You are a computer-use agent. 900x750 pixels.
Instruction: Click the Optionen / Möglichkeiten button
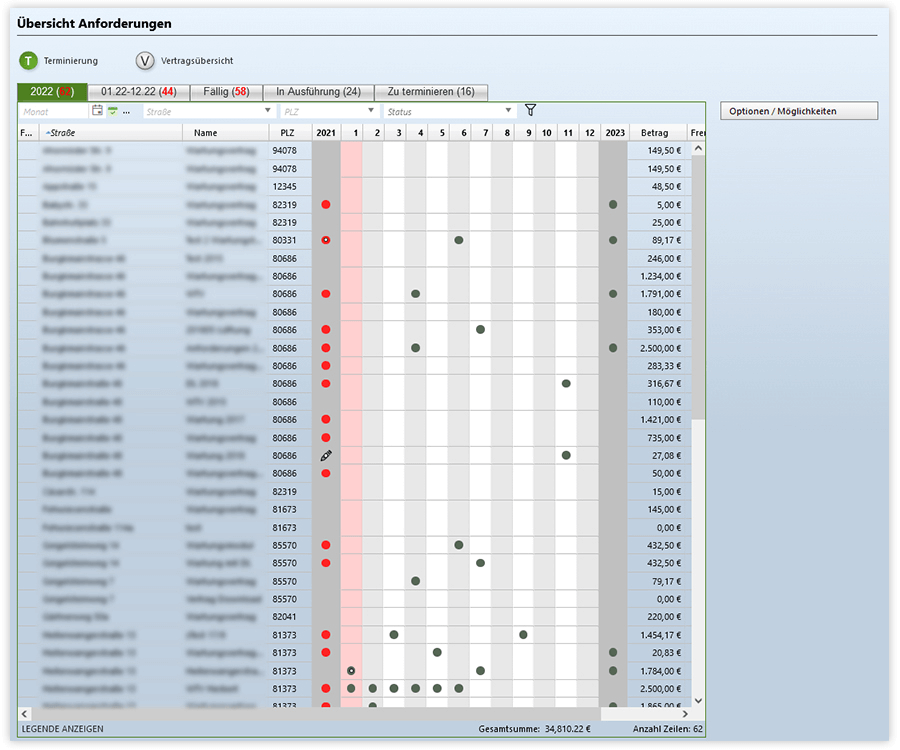(x=798, y=111)
